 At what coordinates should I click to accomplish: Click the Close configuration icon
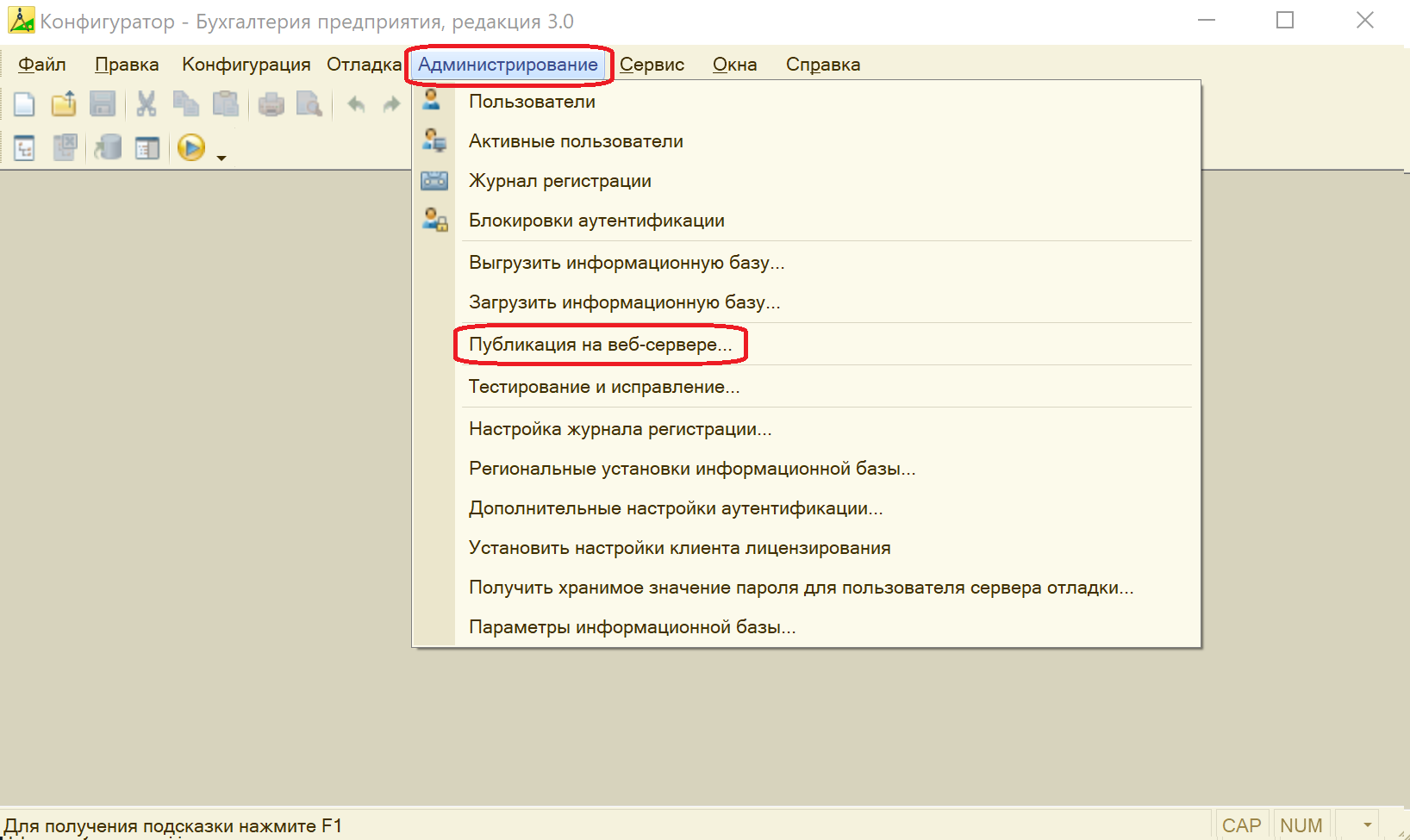click(66, 147)
